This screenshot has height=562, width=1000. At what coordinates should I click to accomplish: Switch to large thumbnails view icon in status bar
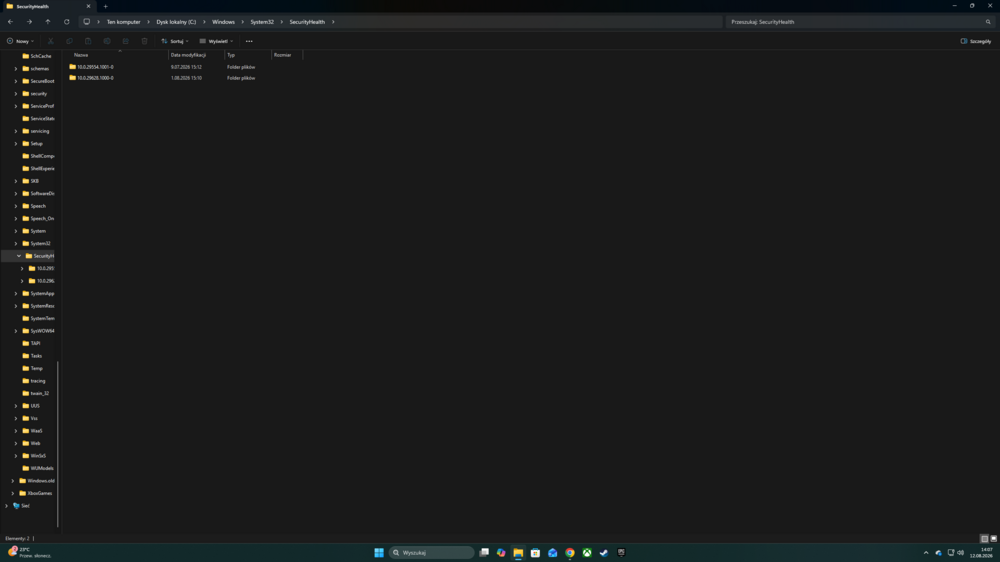(x=994, y=538)
